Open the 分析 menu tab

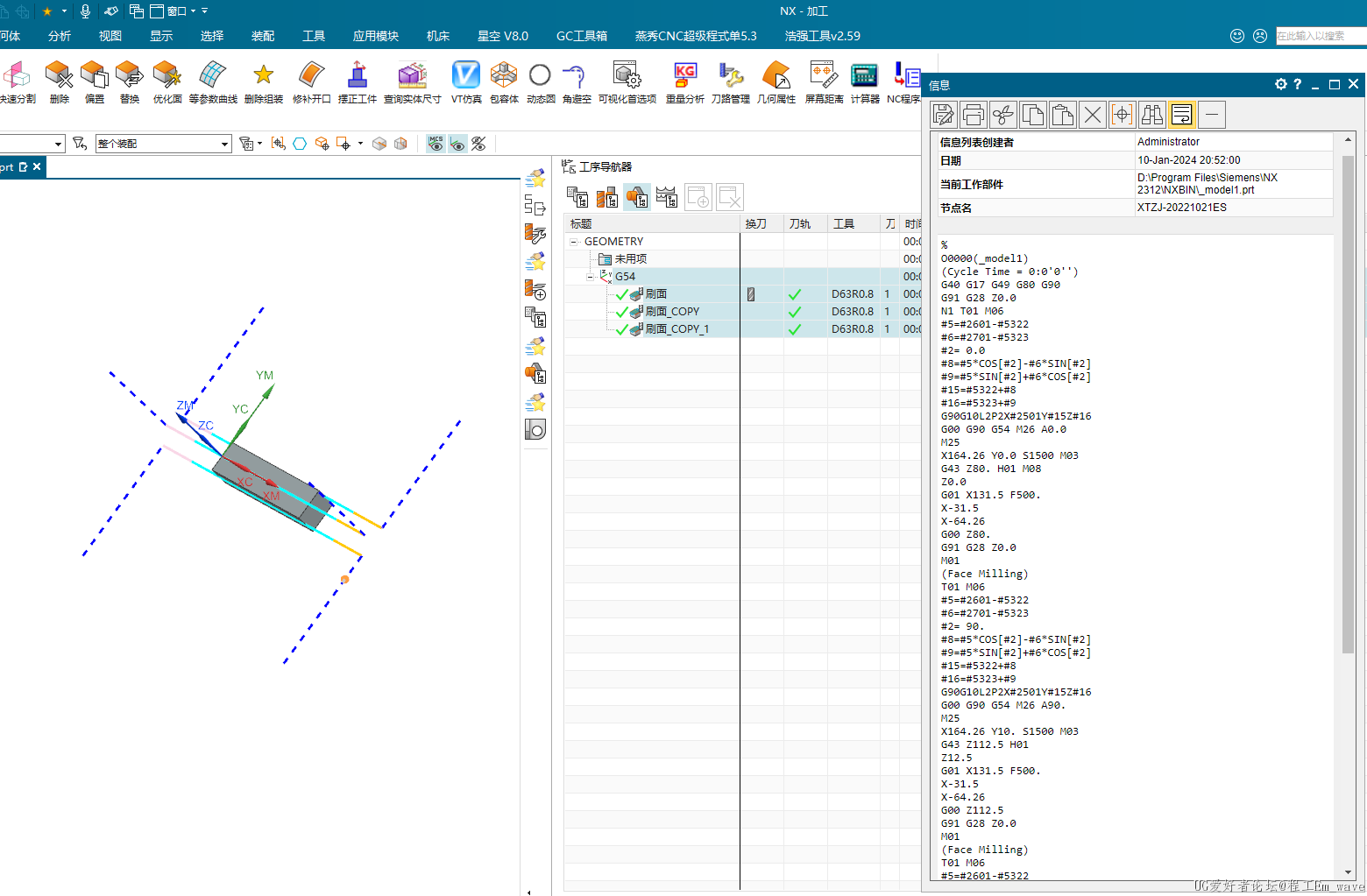click(60, 36)
